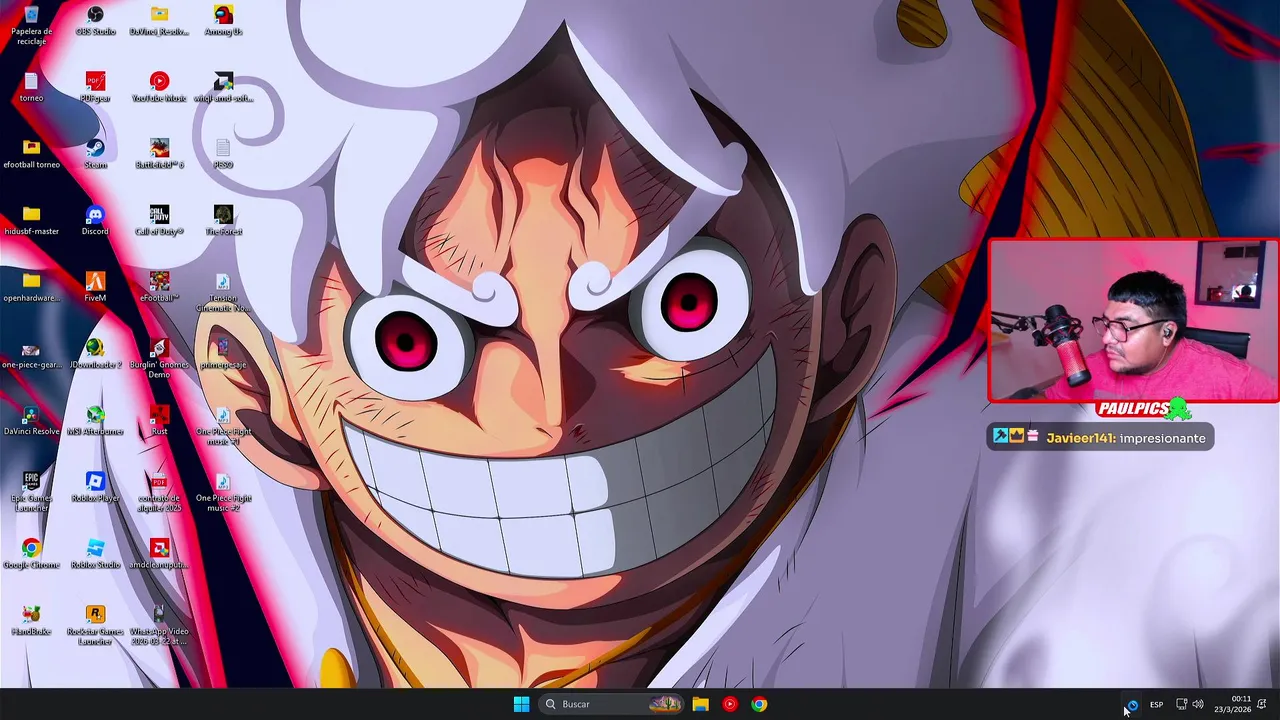Select the OBS Studio desktop shortcut
The width and height of the screenshot is (1280, 720).
pyautogui.click(x=95, y=21)
